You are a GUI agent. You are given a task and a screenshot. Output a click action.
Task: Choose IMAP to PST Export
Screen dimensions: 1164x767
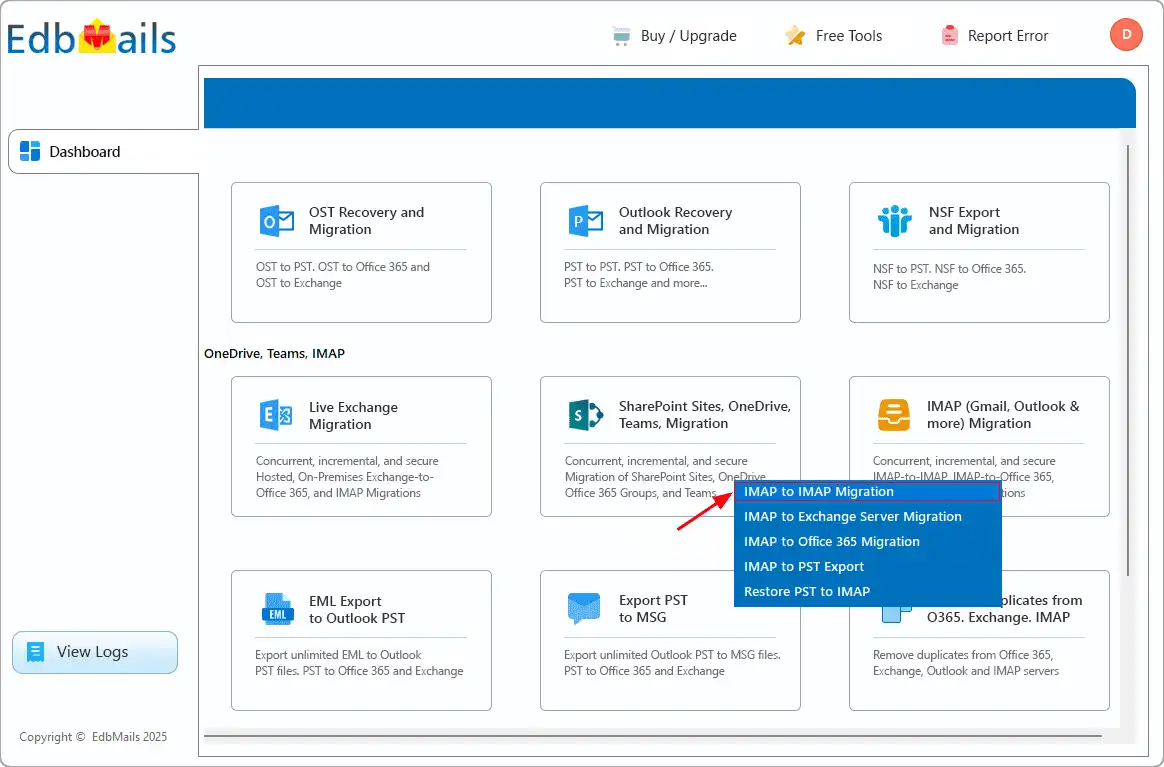coord(867,567)
